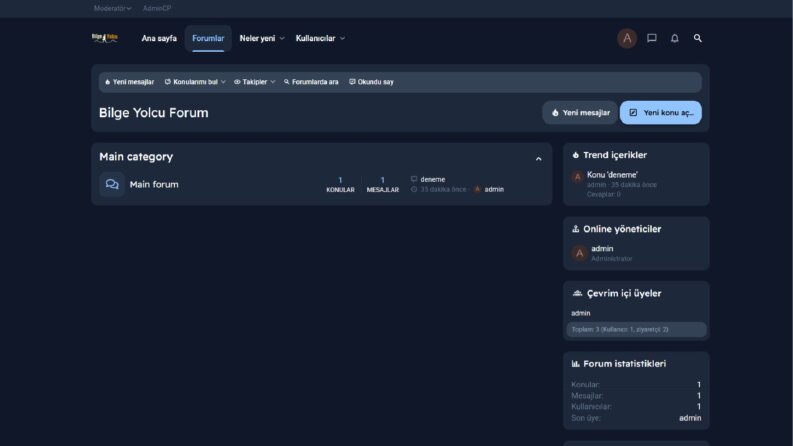Click the Çevrim içi üyeler heading

[x=624, y=293]
